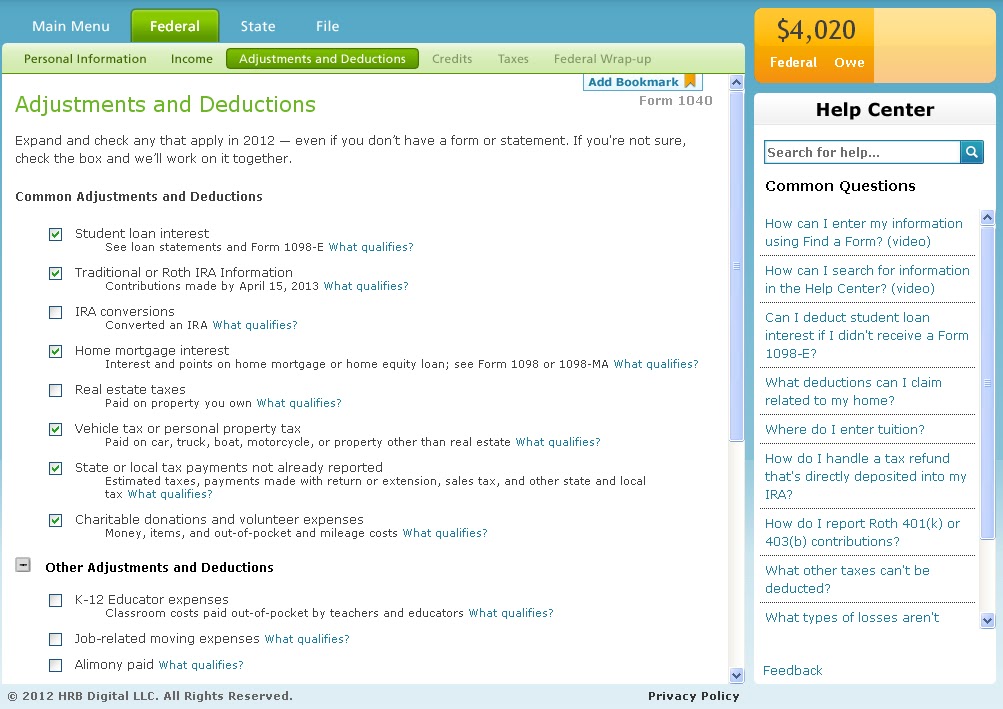Screen dimensions: 1003x709
Task: Check the K-12 Educator expenses box
Action: pos(55,600)
